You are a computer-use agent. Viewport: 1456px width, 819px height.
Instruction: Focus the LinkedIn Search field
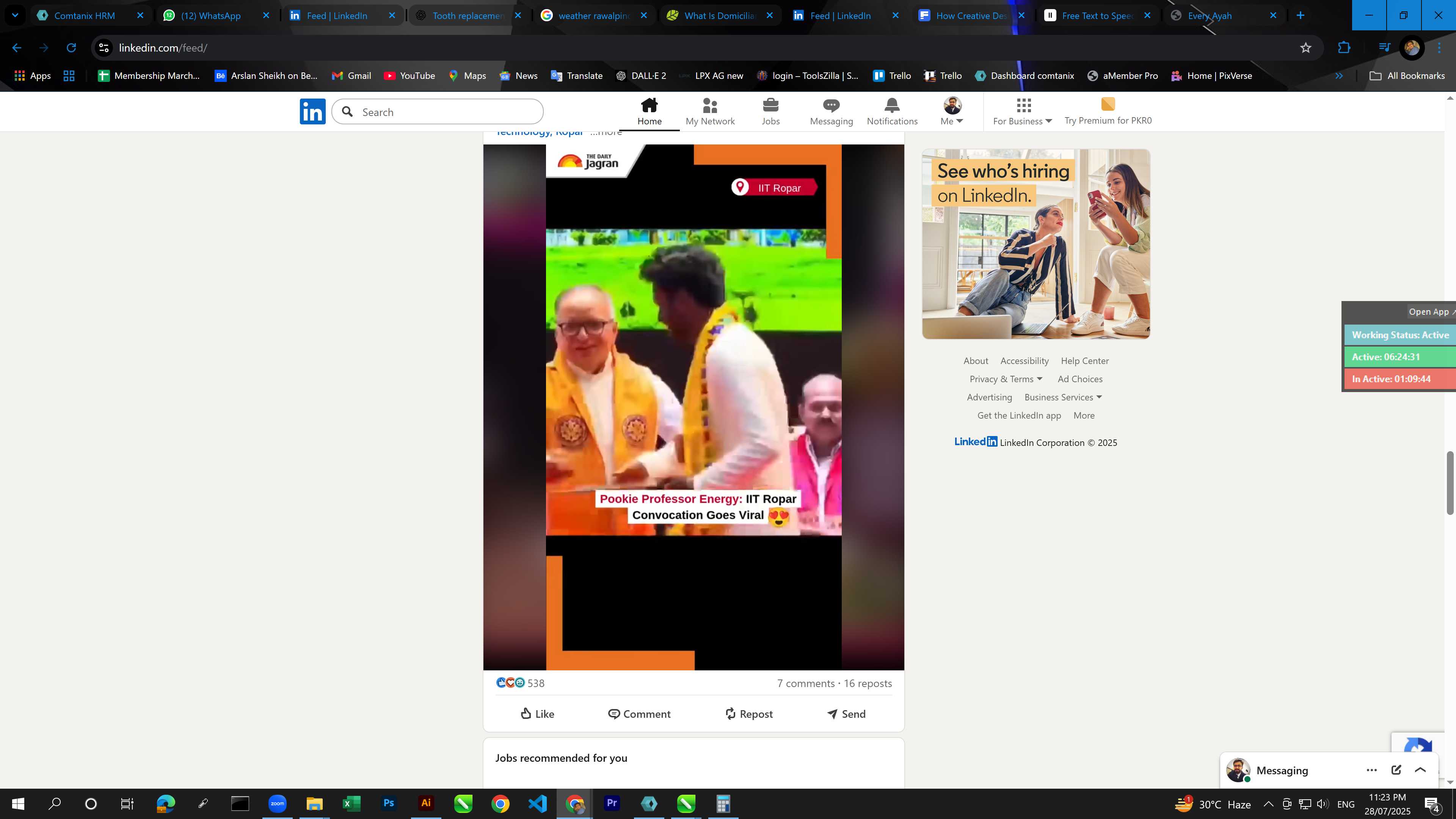tap(438, 112)
